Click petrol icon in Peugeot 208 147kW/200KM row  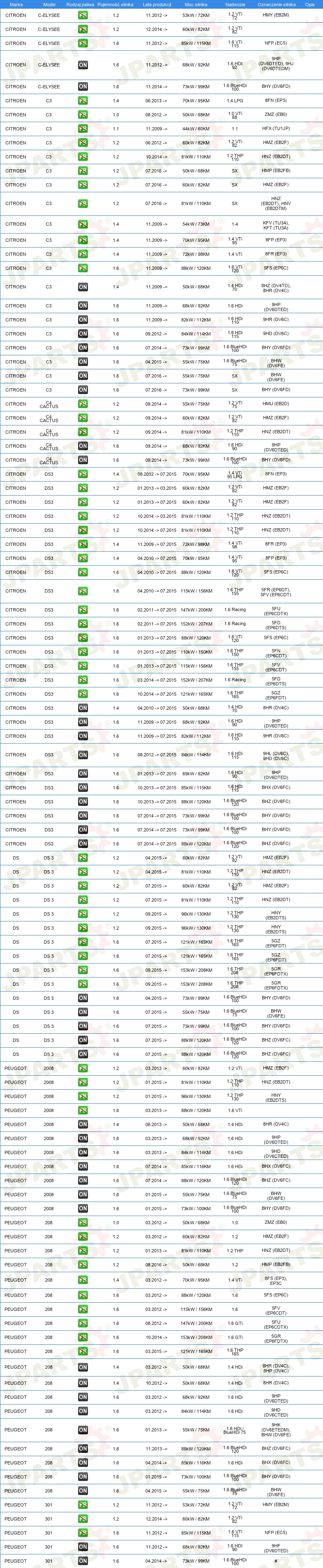pyautogui.click(x=83, y=1323)
